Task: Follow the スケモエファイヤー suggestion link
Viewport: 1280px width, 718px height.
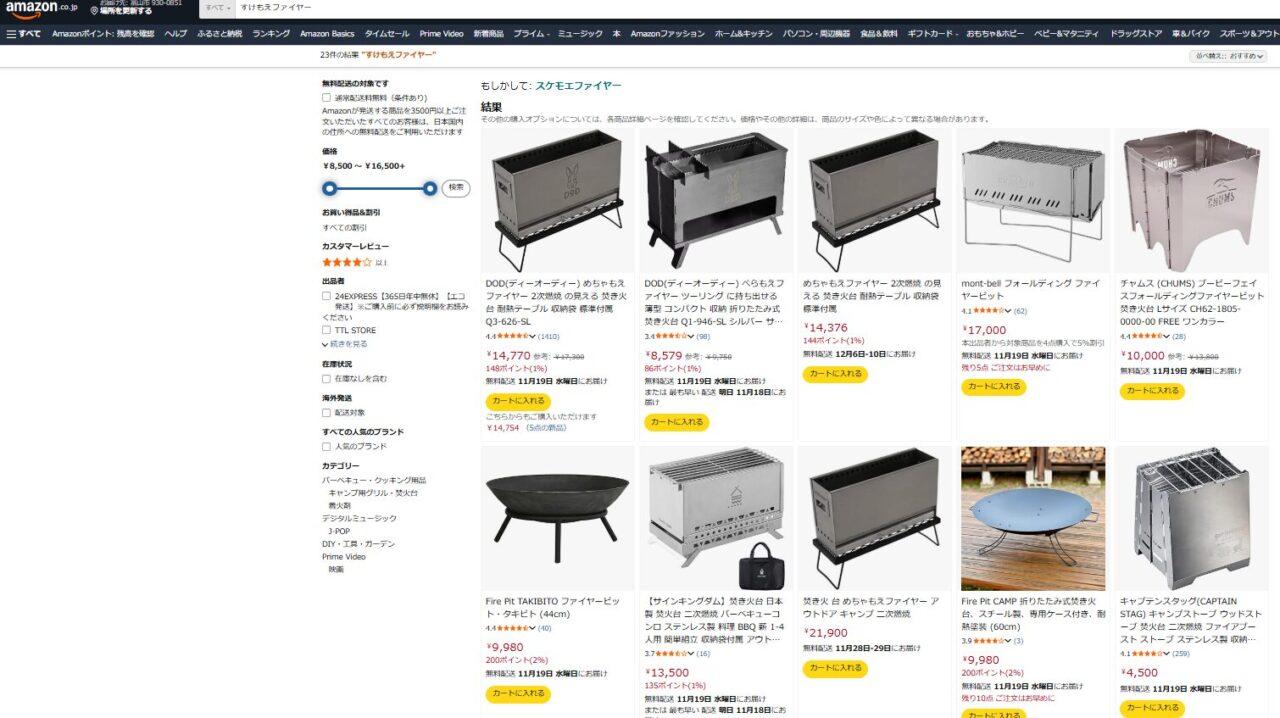Action: click(x=578, y=86)
